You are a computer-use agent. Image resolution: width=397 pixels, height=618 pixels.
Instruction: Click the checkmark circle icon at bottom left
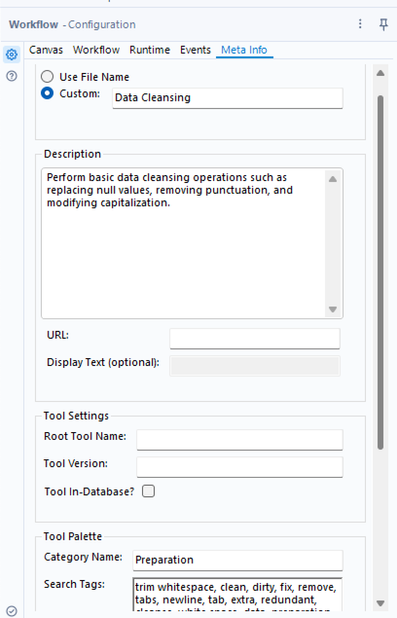(12, 611)
